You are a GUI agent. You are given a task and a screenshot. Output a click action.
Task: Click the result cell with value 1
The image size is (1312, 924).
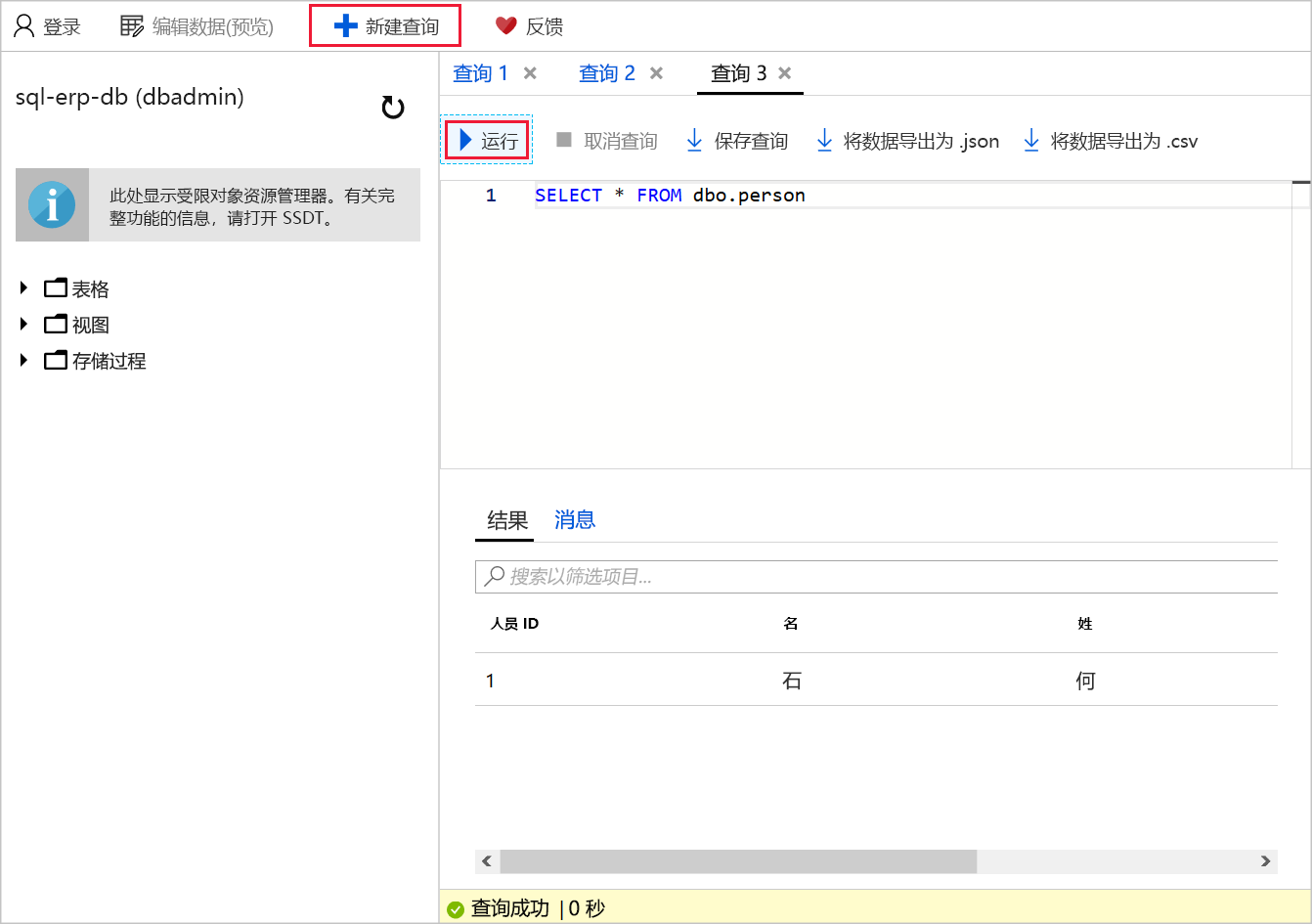tap(491, 681)
